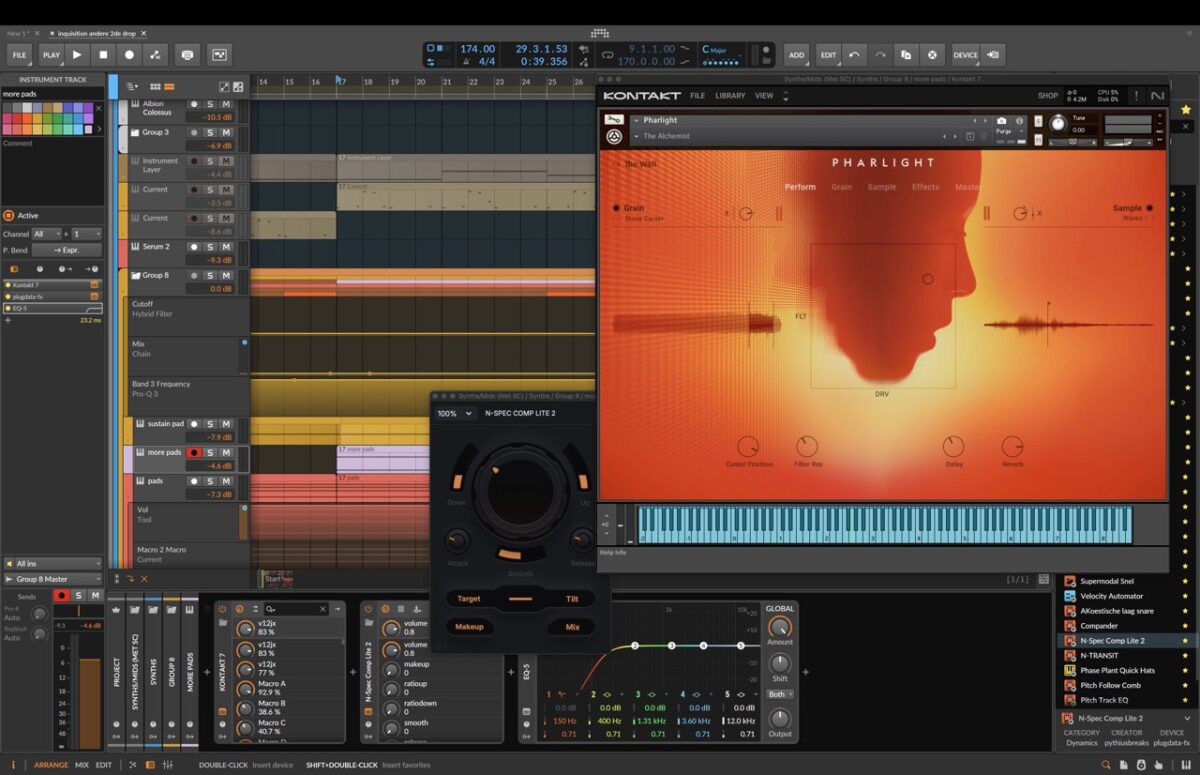Viewport: 1200px width, 775px height.
Task: Open the N-Spec zoom 100% dropdown
Action: (454, 413)
